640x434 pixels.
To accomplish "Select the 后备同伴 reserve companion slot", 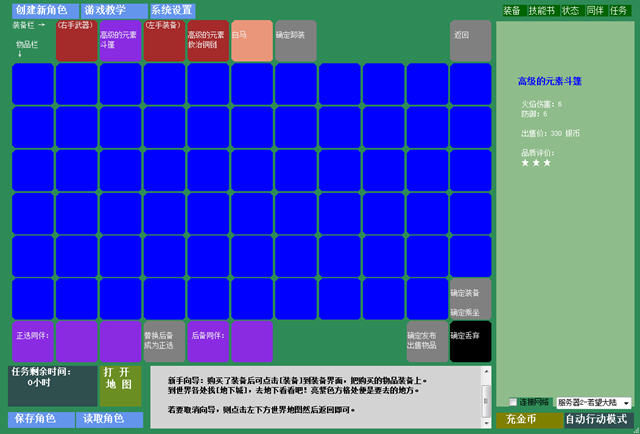I will [208, 341].
